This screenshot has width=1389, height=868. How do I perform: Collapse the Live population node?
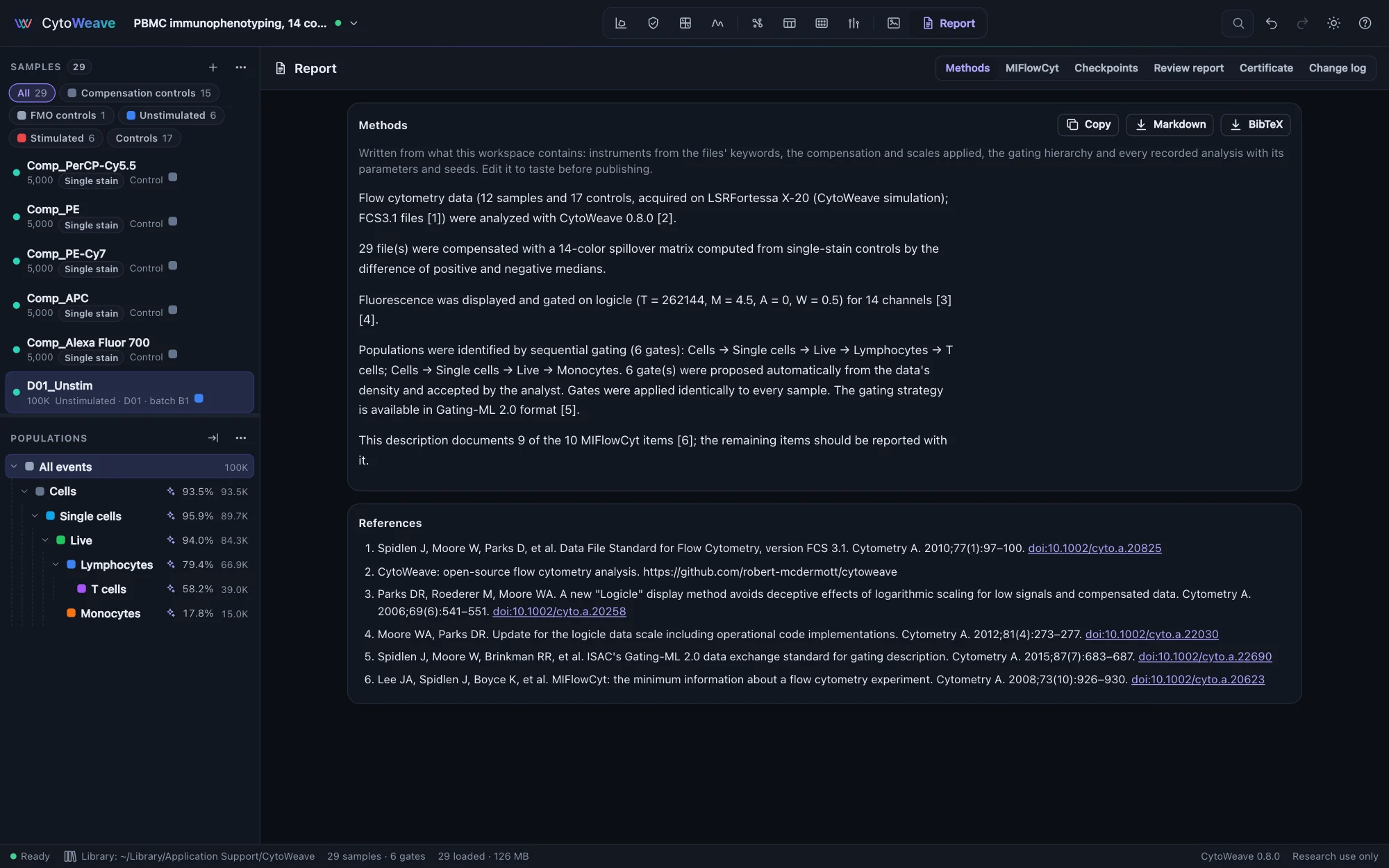tap(45, 540)
